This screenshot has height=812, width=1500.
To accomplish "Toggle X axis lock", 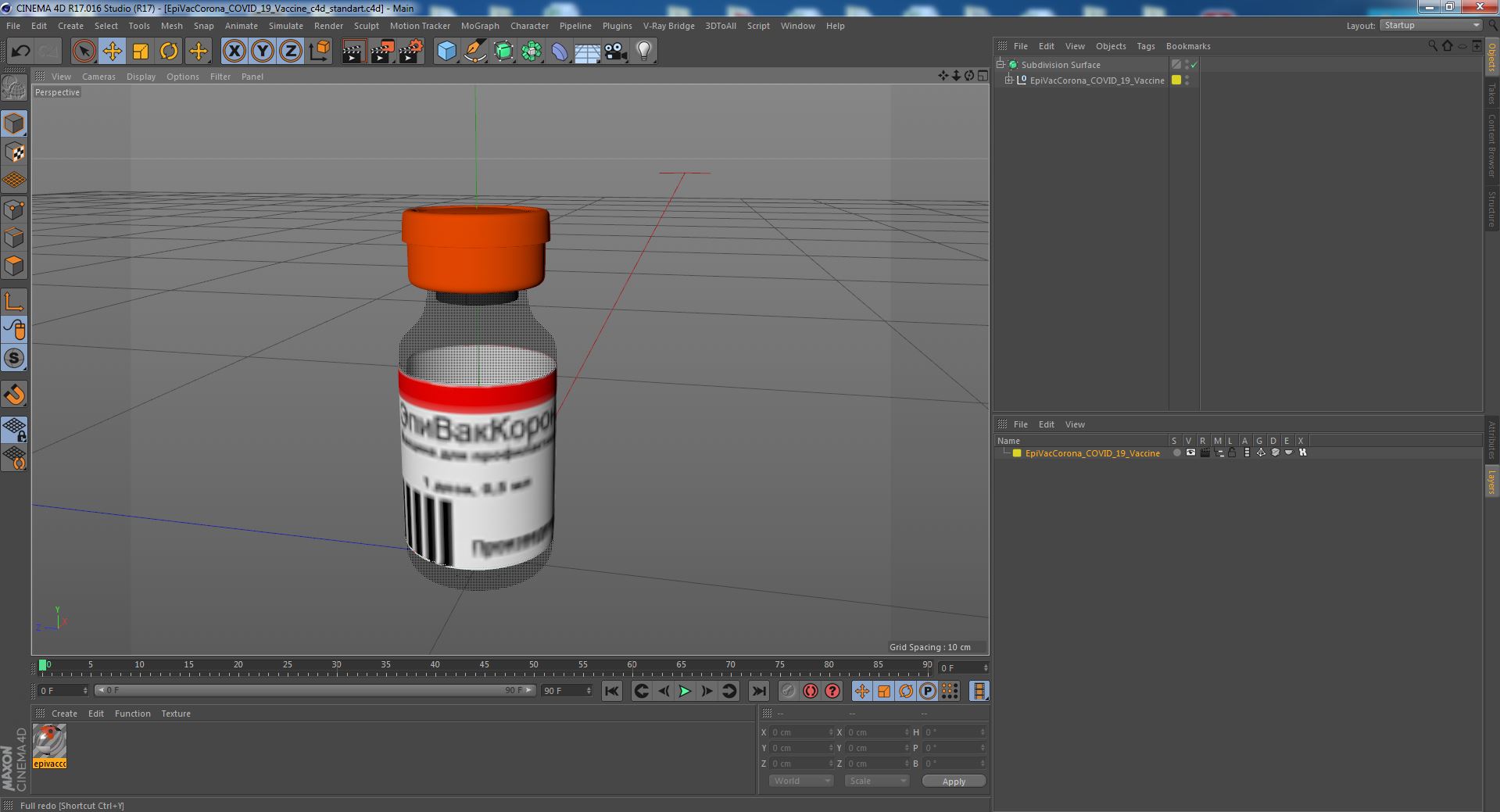I will [234, 52].
